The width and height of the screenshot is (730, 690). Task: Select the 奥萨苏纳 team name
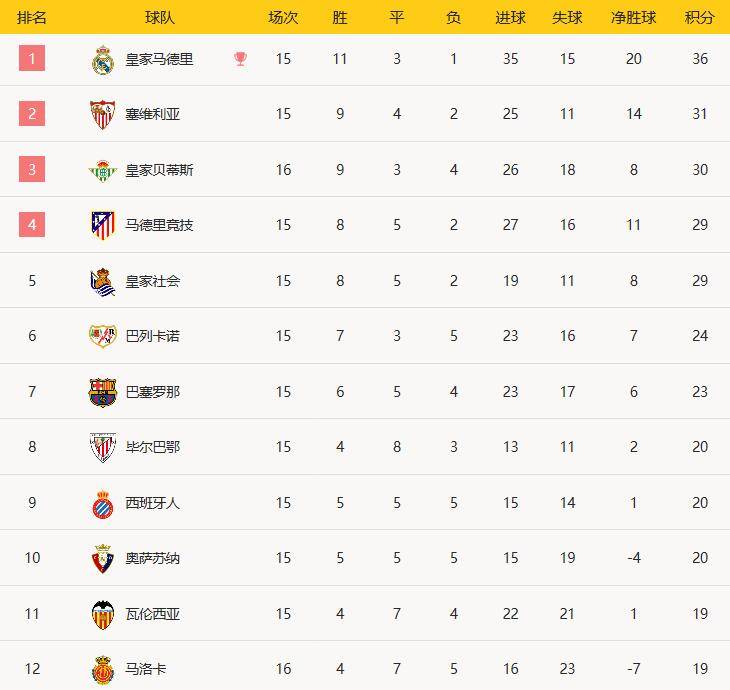153,558
